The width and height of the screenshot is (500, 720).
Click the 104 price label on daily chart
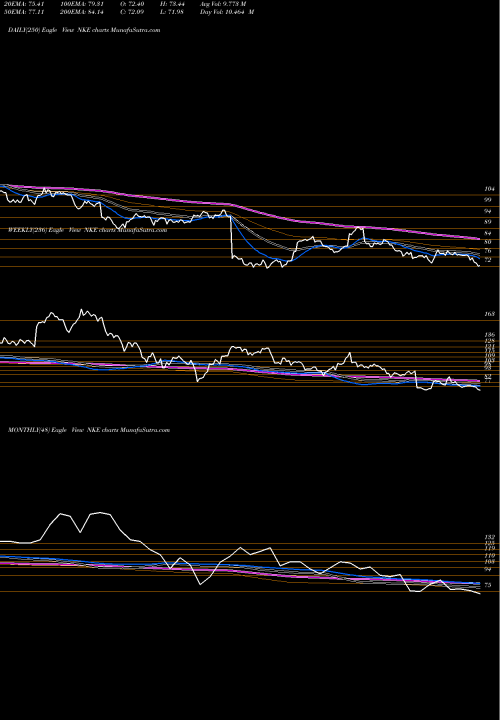click(489, 189)
